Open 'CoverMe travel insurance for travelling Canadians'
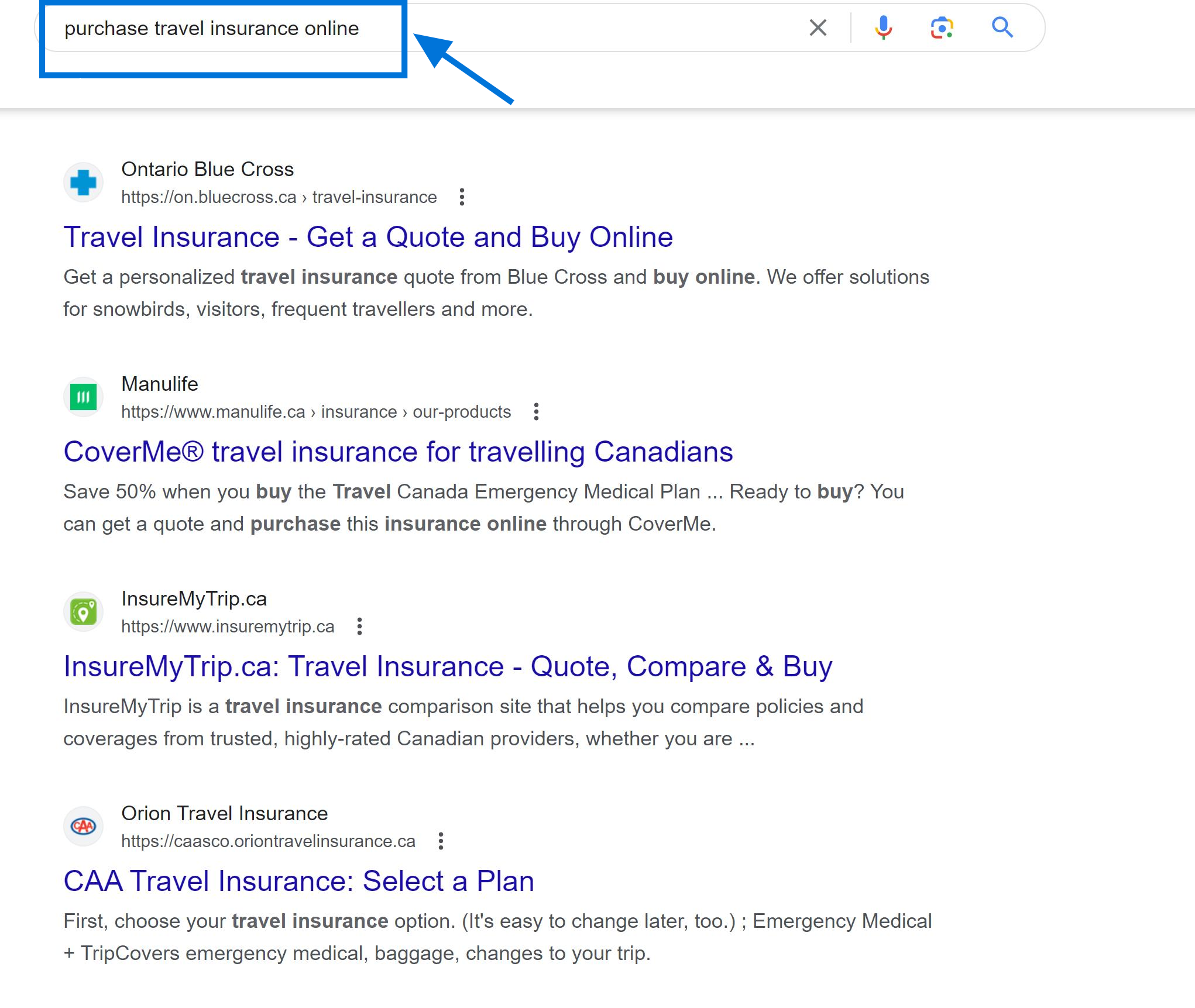 click(398, 452)
